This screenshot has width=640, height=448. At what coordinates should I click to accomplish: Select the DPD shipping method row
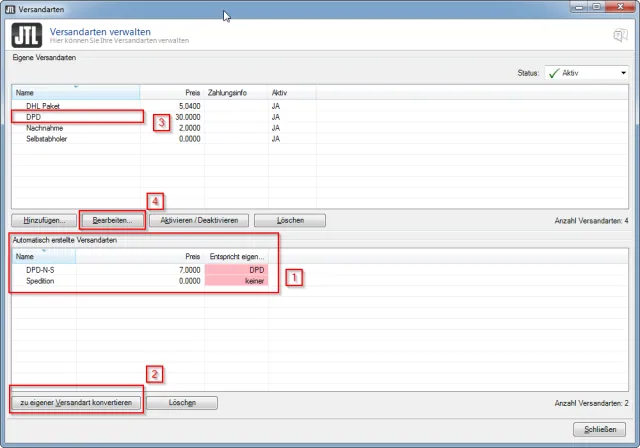coord(320,117)
